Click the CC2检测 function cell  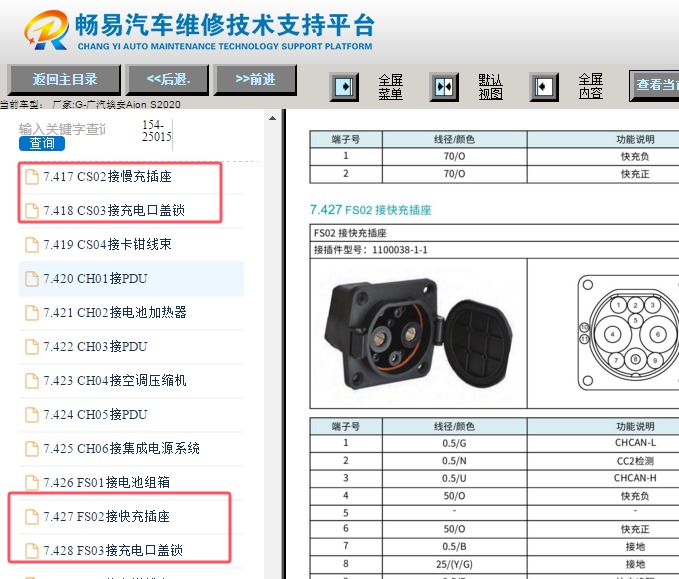tap(635, 461)
